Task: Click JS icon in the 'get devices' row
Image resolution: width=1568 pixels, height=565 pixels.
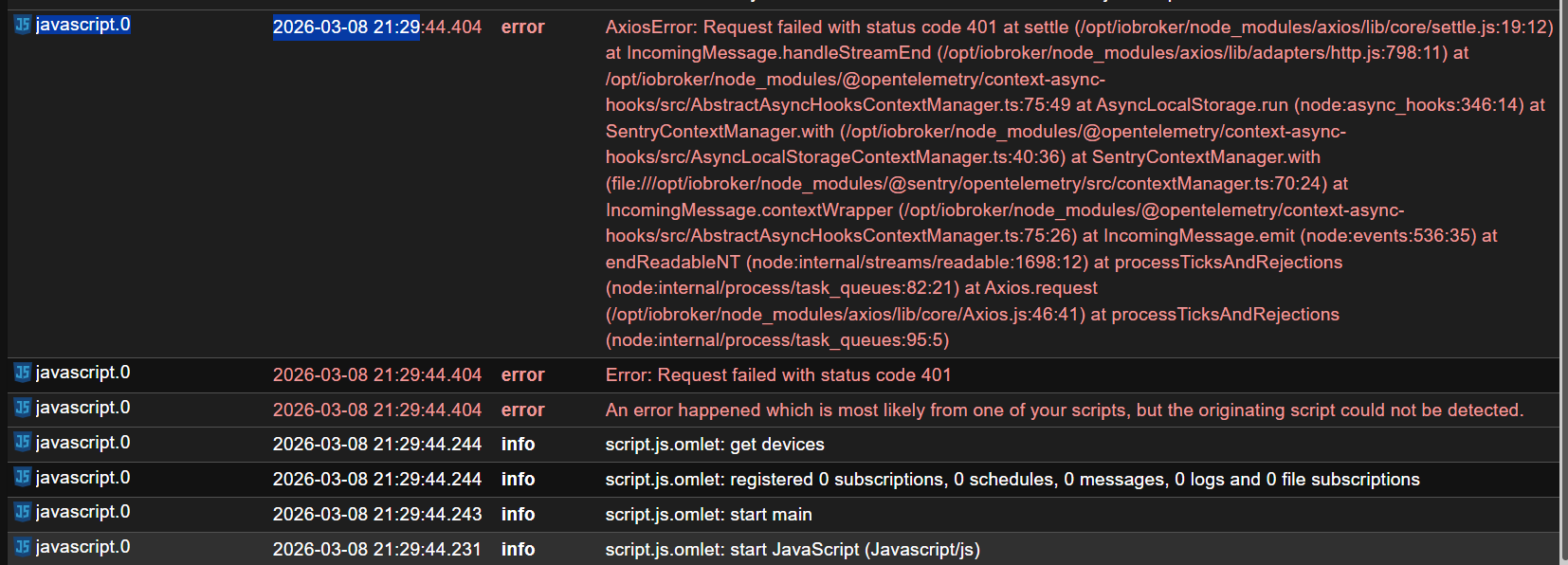Action: pyautogui.click(x=23, y=443)
